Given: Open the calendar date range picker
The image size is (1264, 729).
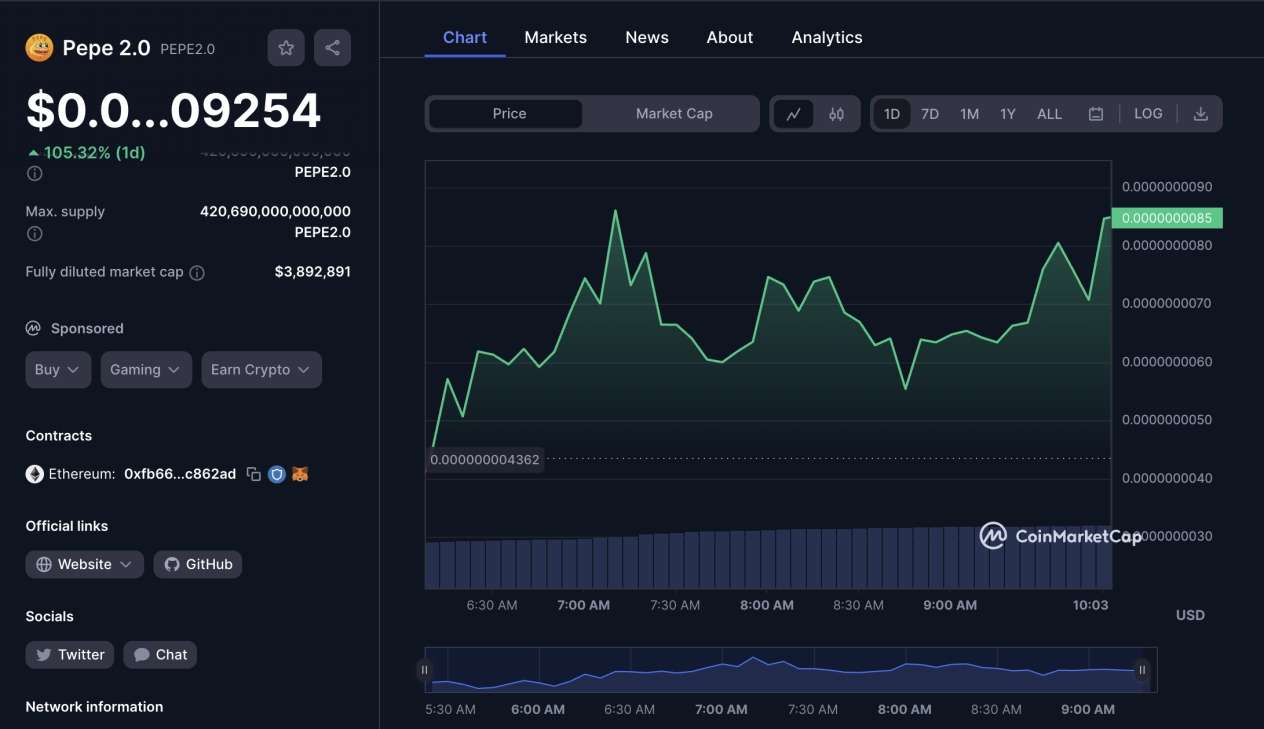Looking at the screenshot, I should click(x=1096, y=114).
